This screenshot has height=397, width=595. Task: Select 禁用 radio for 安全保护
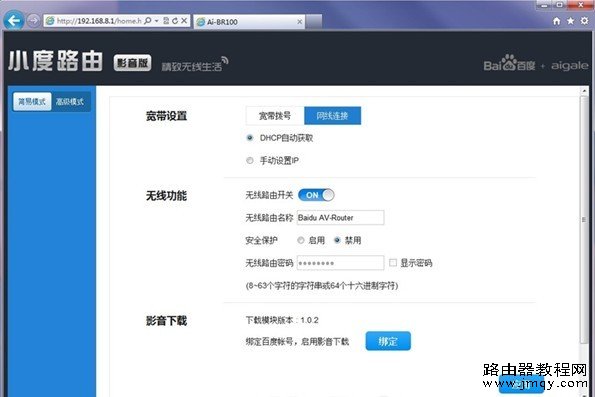337,240
